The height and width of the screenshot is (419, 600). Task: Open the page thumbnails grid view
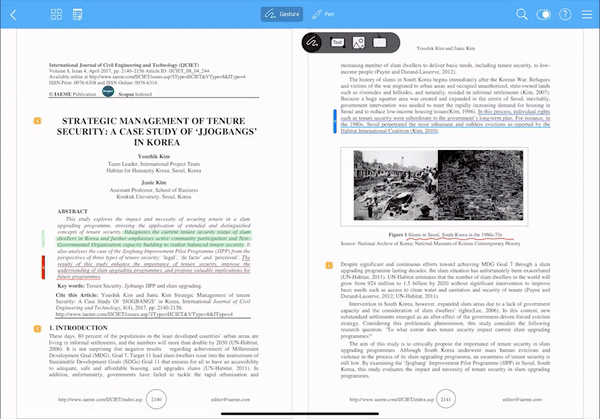point(56,15)
